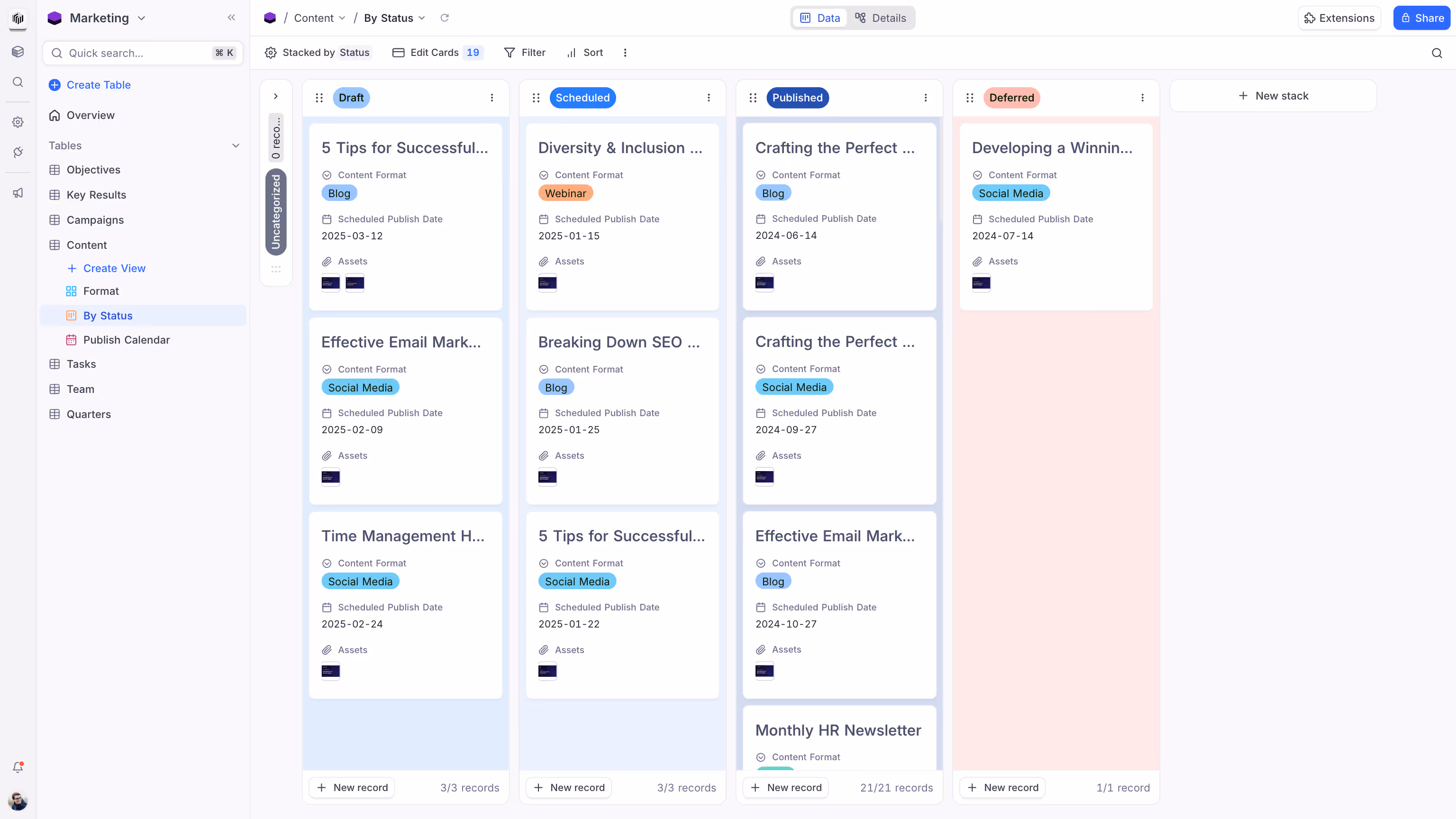Open the integrations plug icon in left rail
This screenshot has width=1456, height=819.
[18, 152]
